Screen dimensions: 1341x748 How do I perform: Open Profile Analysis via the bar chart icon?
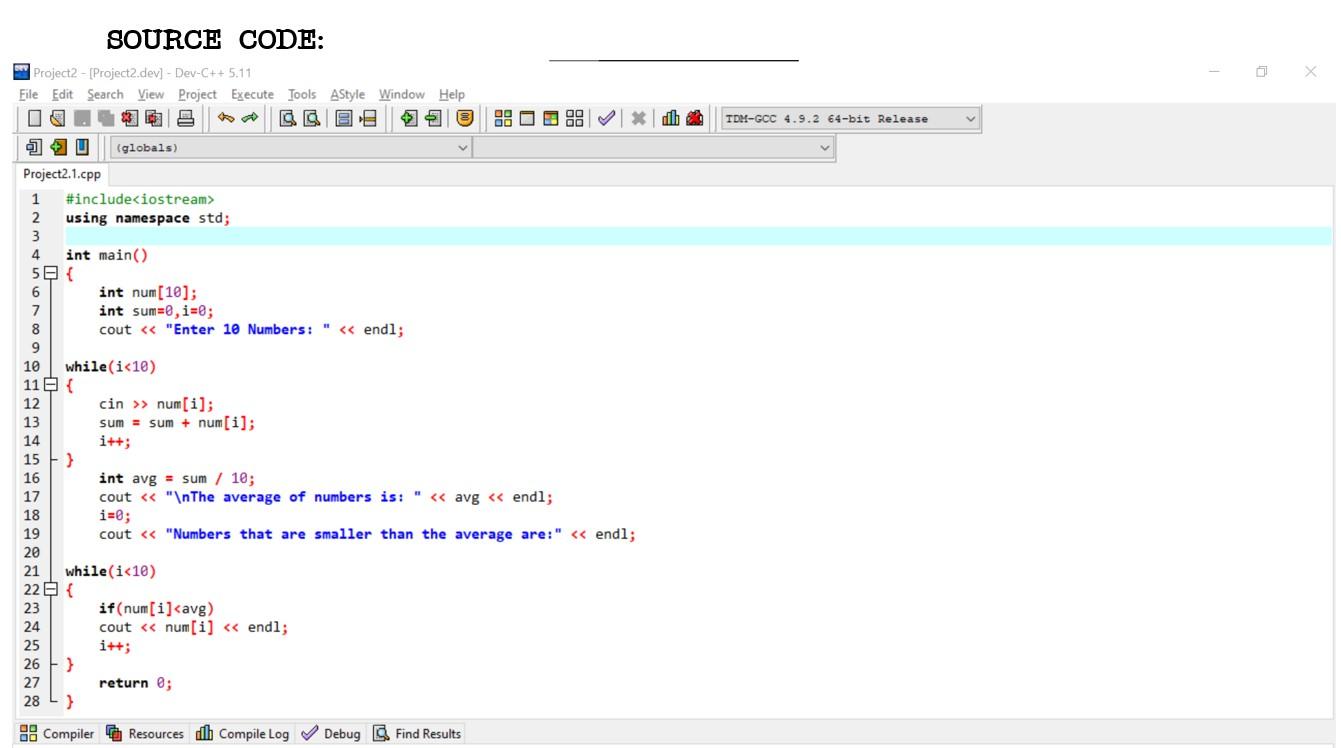(x=669, y=120)
